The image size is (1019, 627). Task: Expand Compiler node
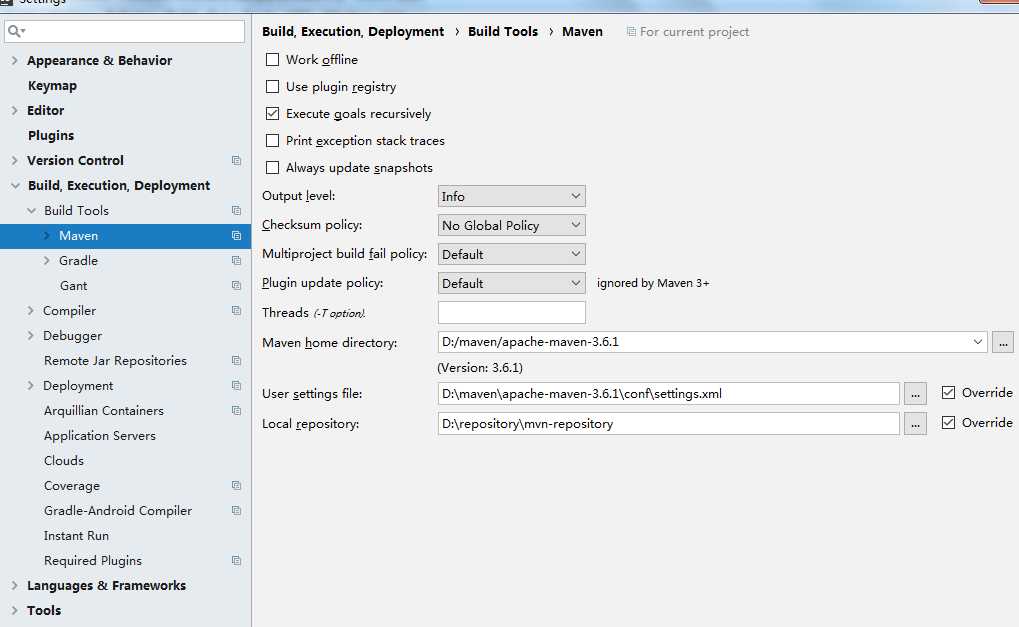pyautogui.click(x=31, y=311)
